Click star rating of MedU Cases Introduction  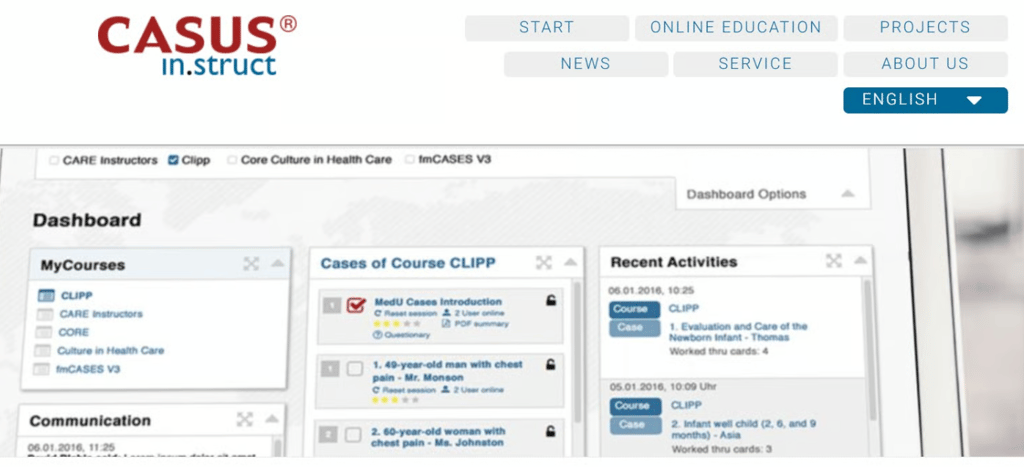(396, 323)
